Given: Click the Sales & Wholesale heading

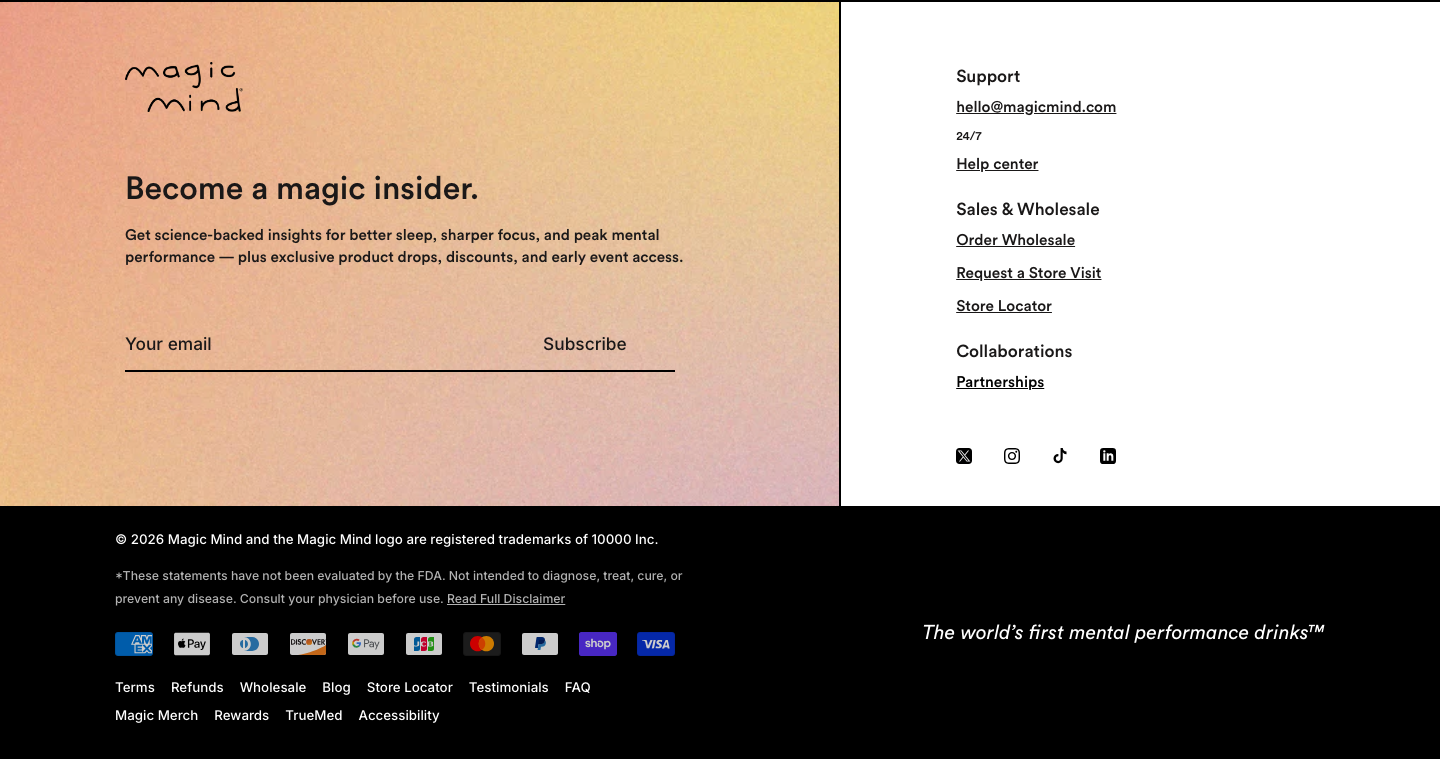Looking at the screenshot, I should point(1028,209).
